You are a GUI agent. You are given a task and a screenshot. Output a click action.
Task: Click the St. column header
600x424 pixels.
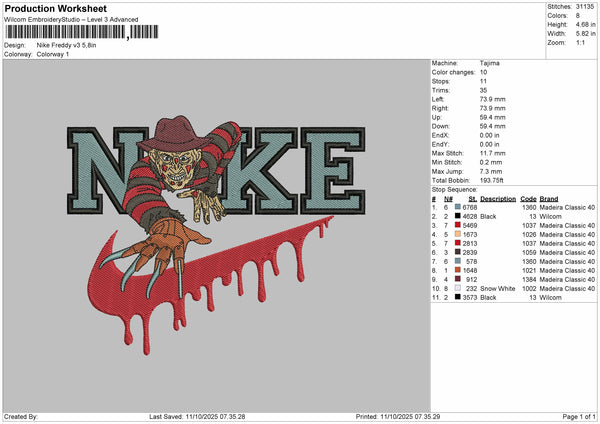473,199
